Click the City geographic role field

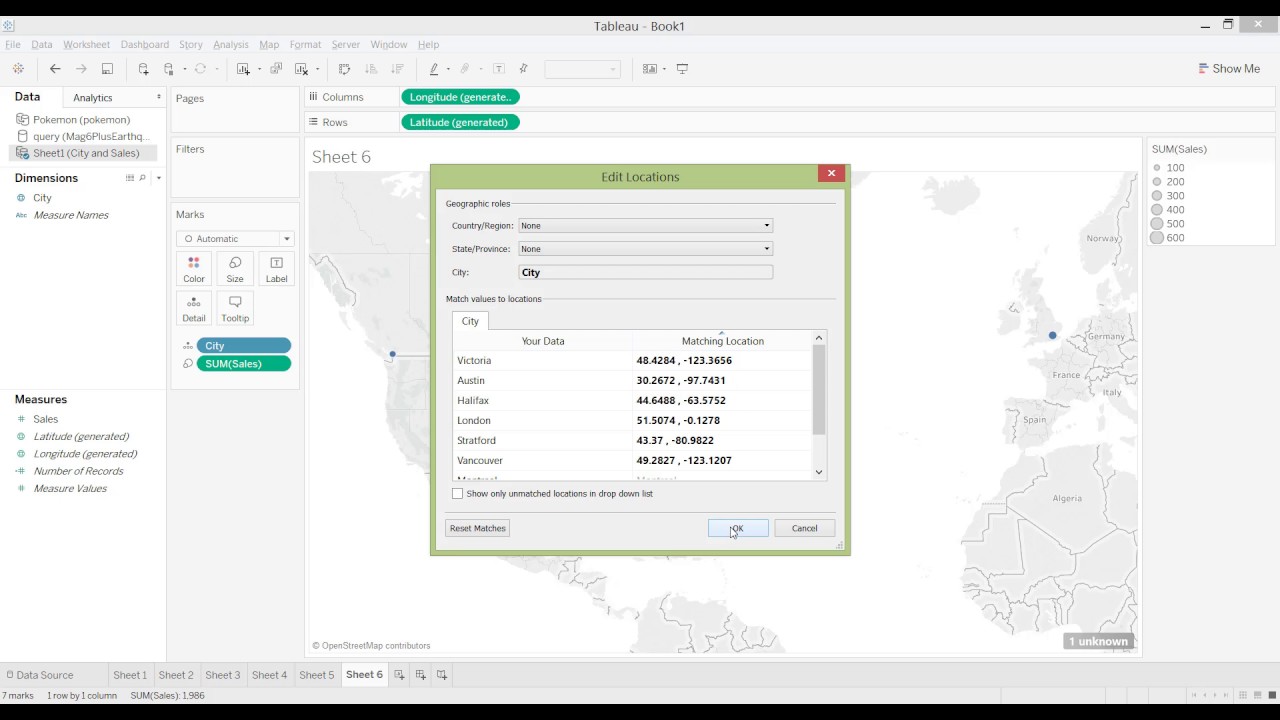click(646, 272)
